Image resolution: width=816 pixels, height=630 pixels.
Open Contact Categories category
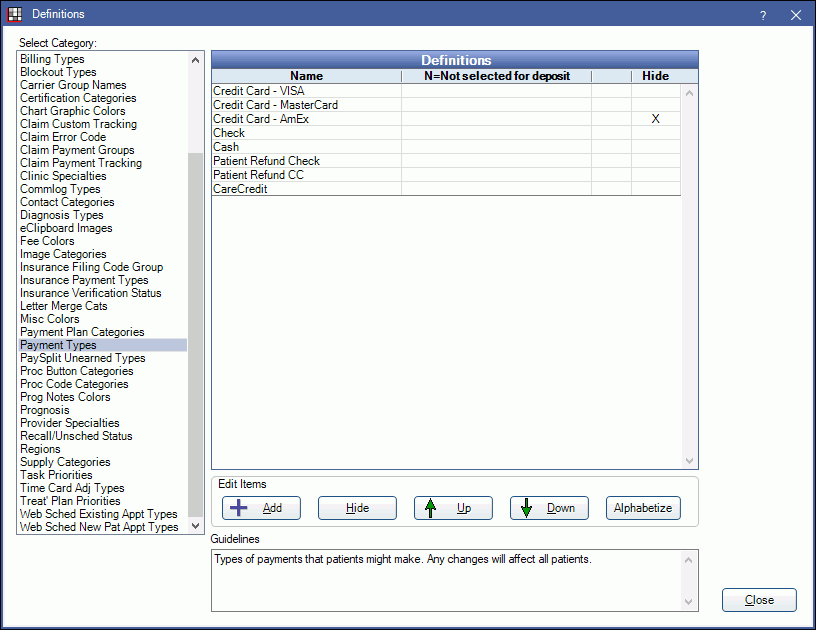[x=103, y=202]
